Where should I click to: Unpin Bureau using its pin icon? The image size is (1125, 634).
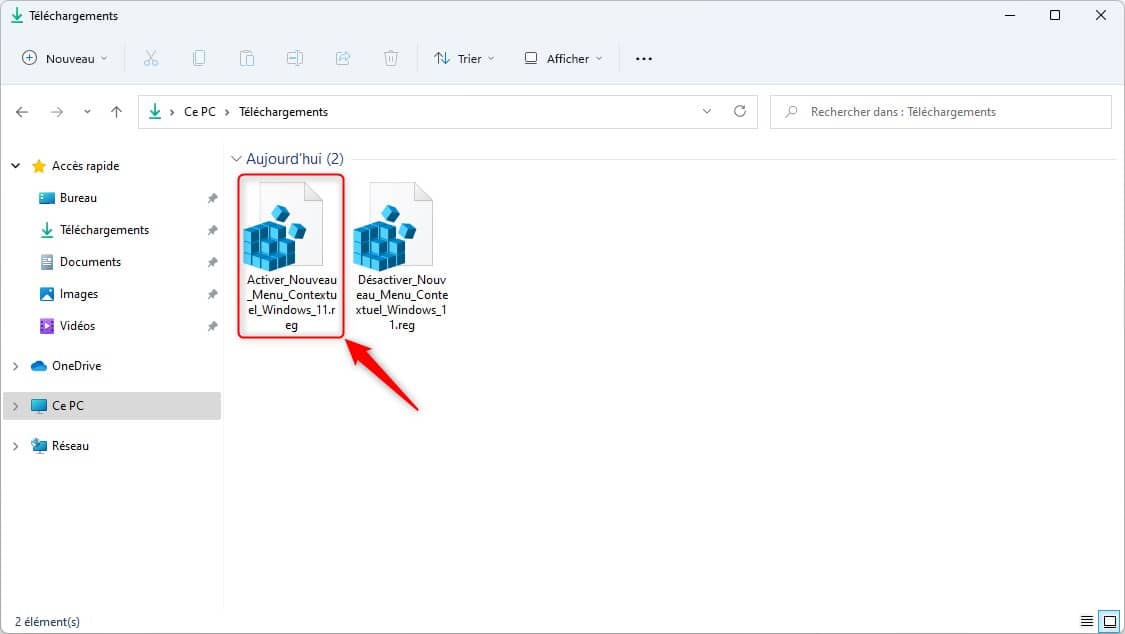pos(212,198)
